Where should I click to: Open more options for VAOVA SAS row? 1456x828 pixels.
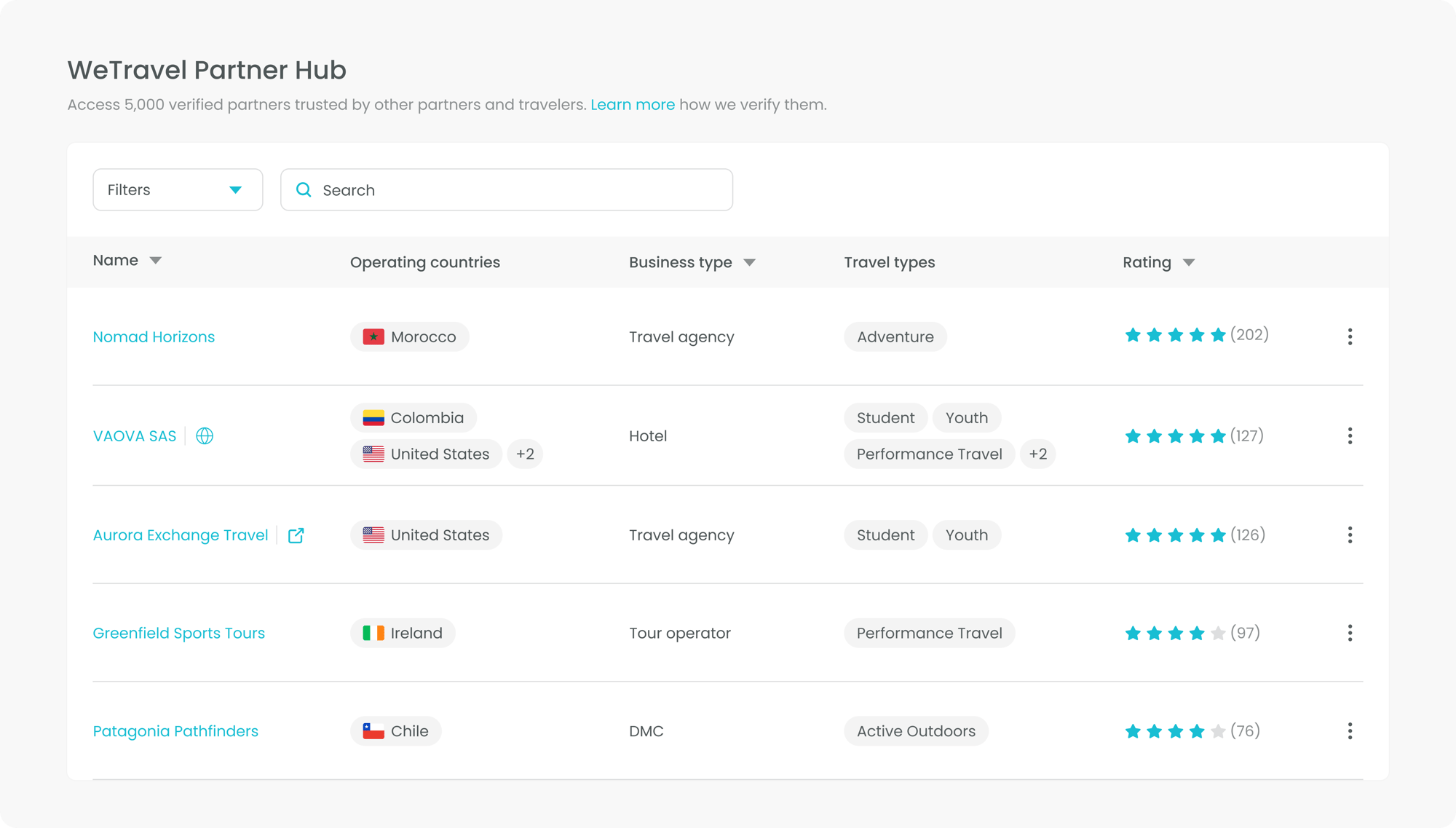pos(1350,436)
